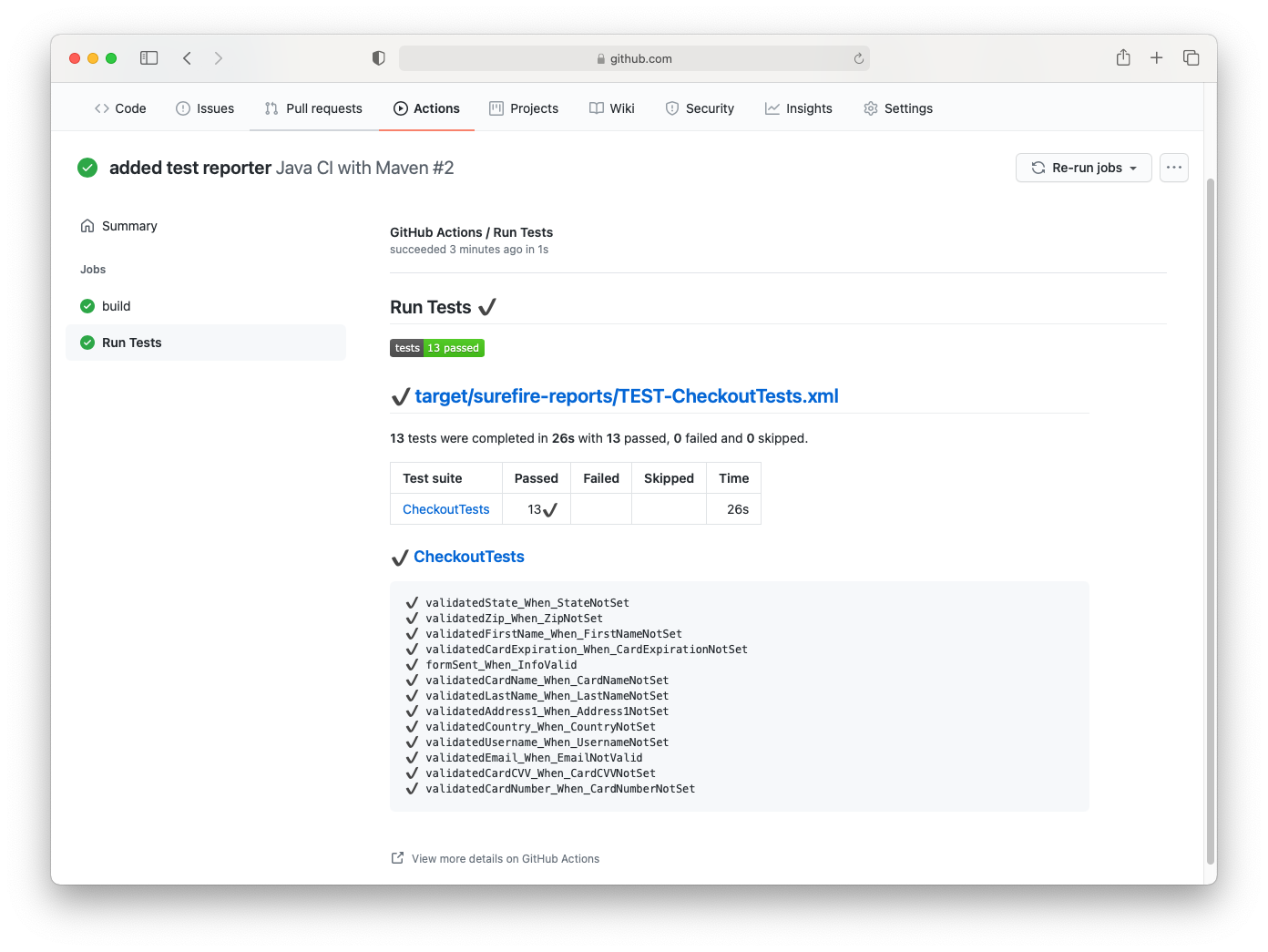This screenshot has height=952, width=1268.
Task: Click formSent_When_InfoValid test entry
Action: click(x=501, y=665)
